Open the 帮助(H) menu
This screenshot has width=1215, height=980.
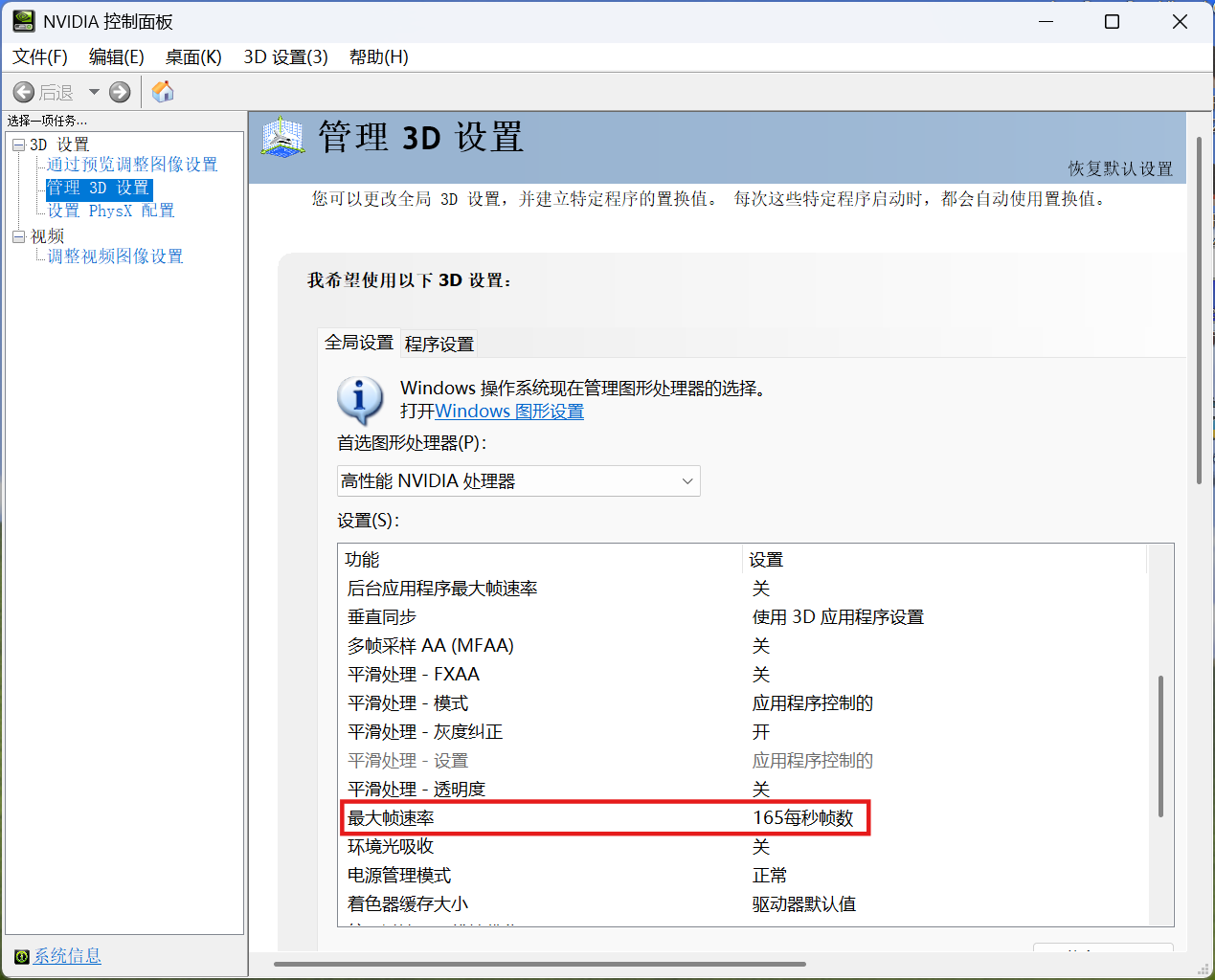pos(379,57)
